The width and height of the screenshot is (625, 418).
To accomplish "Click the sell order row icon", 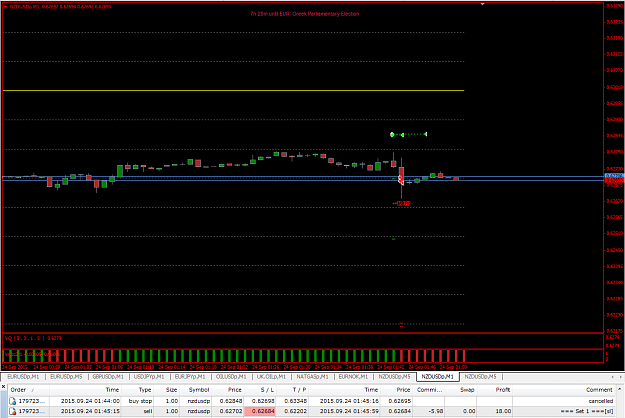I will coord(12,411).
